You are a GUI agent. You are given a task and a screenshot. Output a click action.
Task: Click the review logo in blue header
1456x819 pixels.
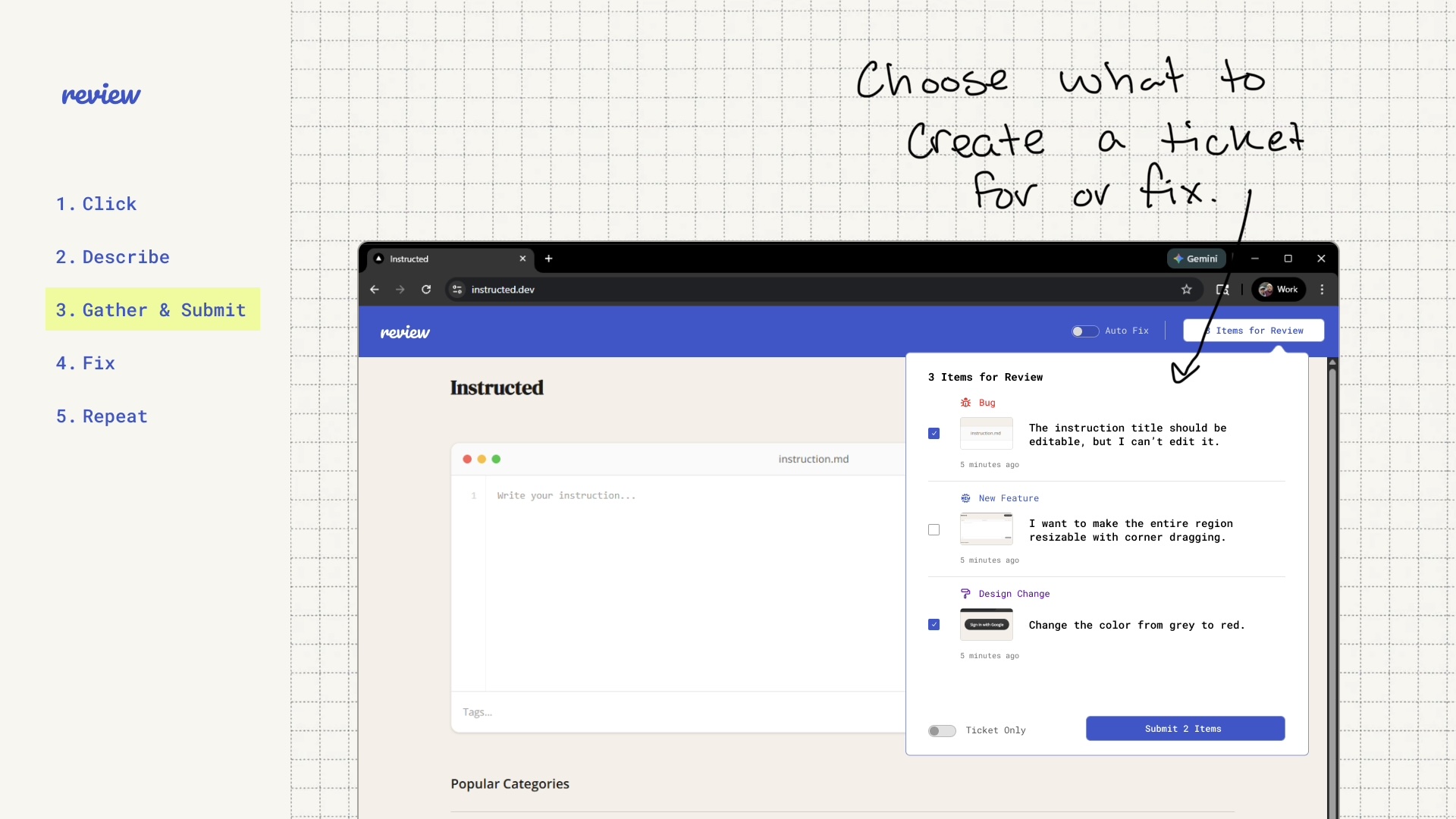pyautogui.click(x=405, y=332)
